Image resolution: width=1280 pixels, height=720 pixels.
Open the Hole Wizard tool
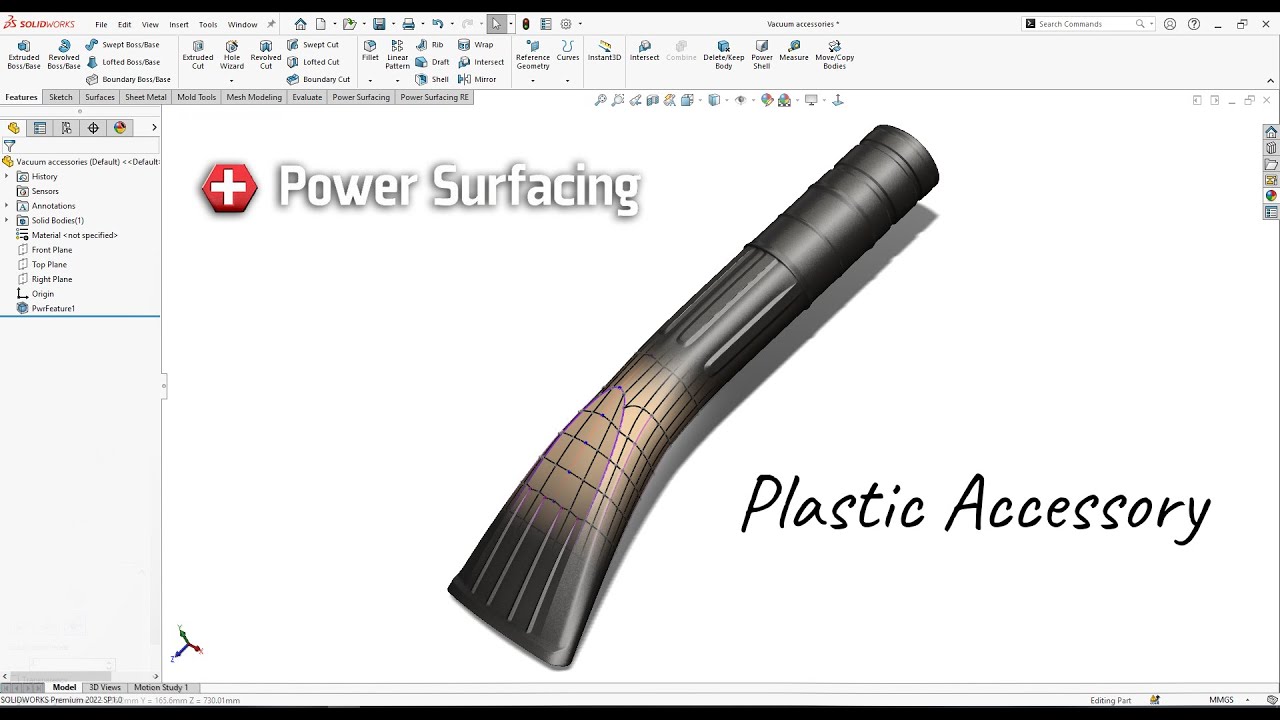(232, 54)
